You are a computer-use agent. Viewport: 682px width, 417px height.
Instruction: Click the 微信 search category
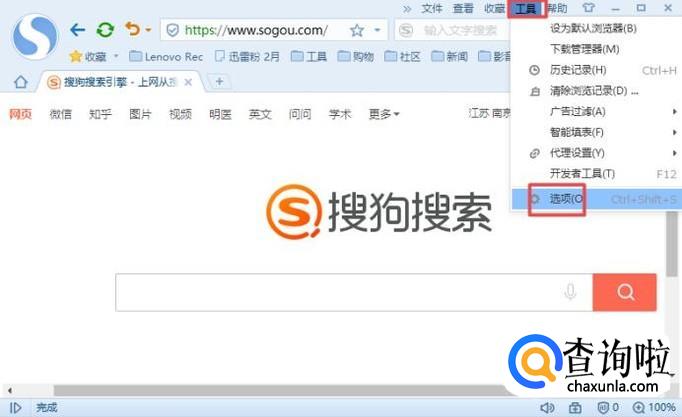(60, 114)
